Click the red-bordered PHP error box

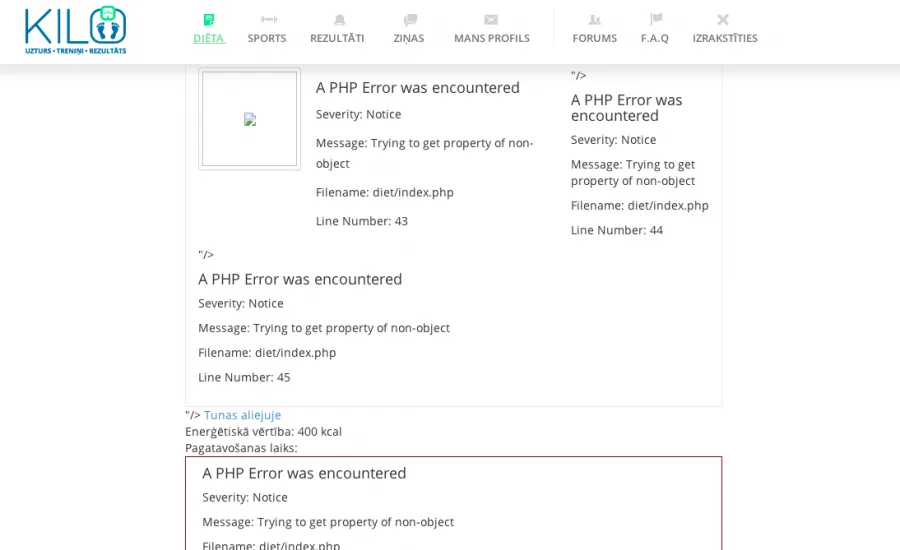453,503
